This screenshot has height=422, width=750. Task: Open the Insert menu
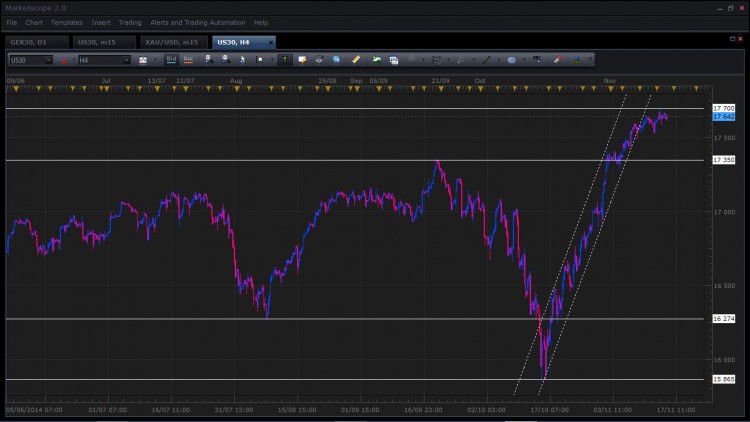(x=101, y=22)
